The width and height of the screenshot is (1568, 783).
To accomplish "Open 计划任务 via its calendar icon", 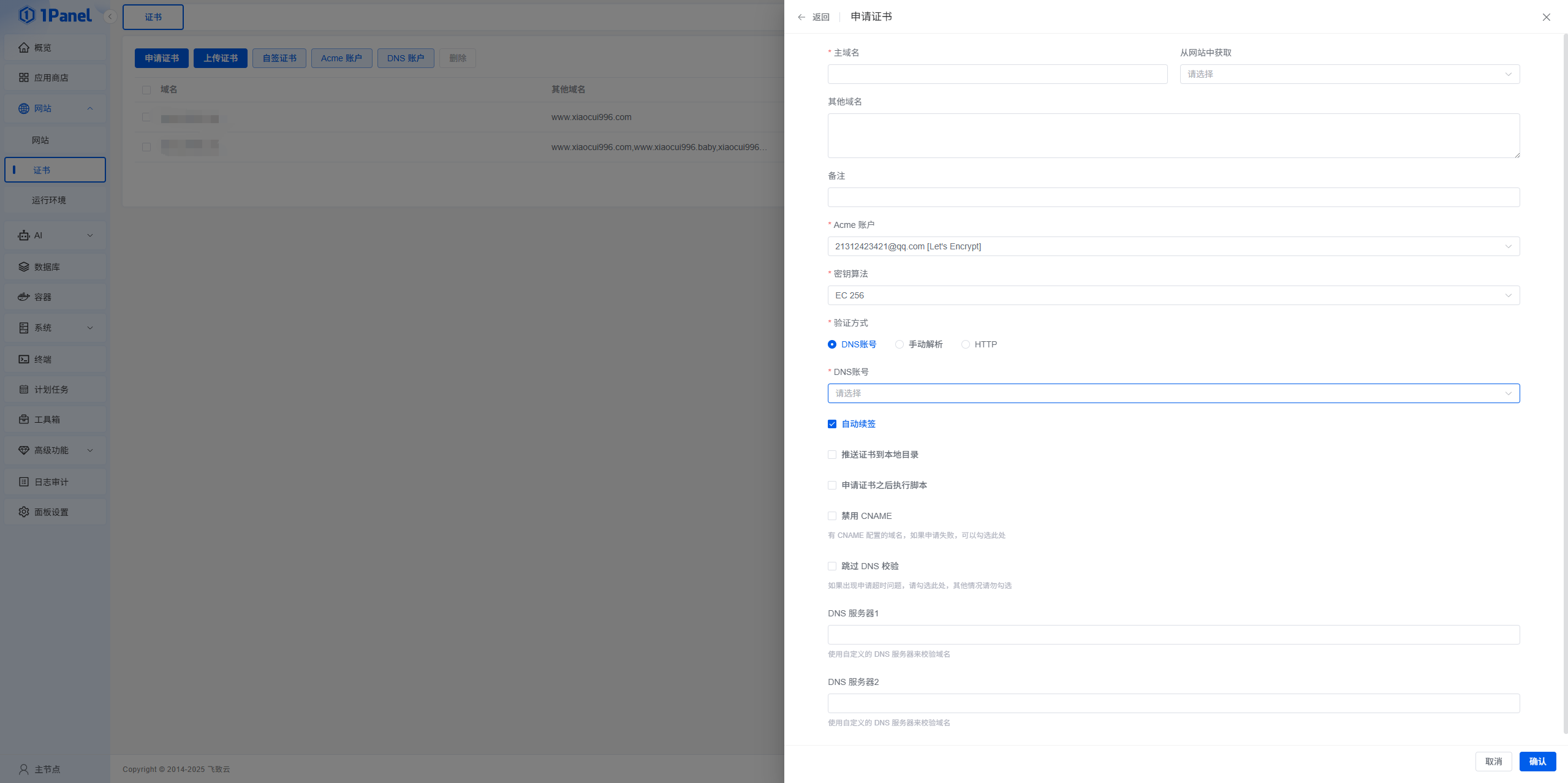I will click(24, 390).
